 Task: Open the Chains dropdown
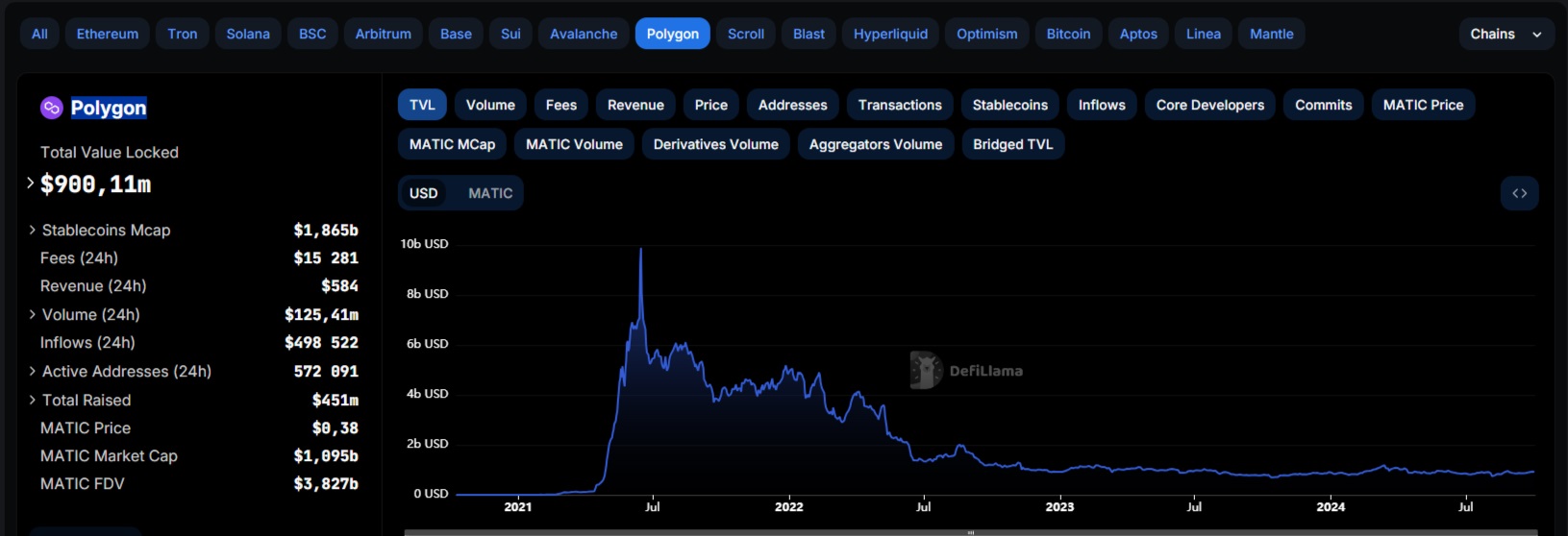pyautogui.click(x=1505, y=34)
